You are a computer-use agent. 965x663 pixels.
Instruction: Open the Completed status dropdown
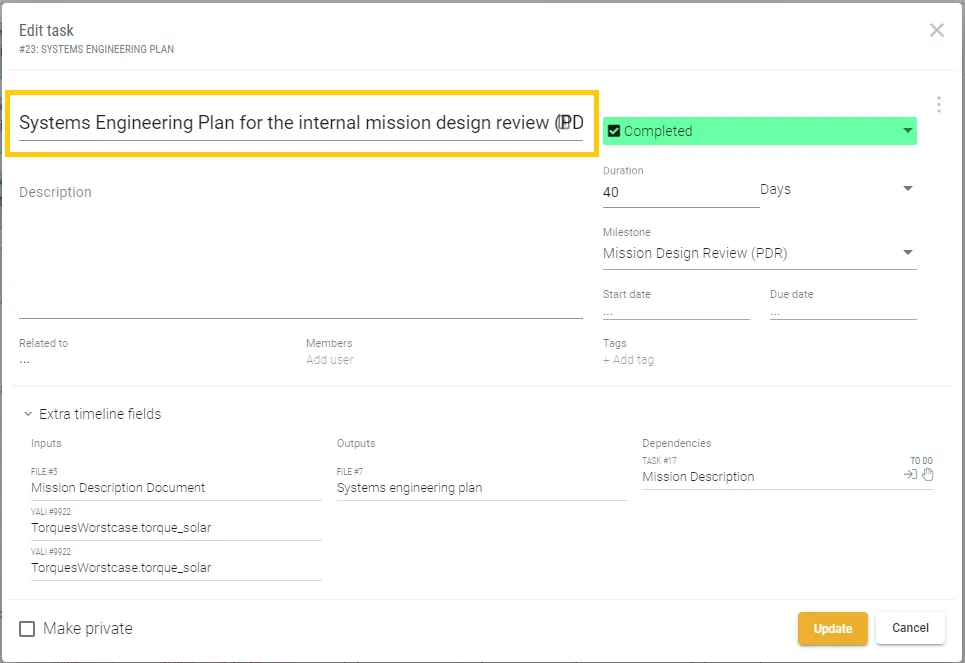(907, 131)
